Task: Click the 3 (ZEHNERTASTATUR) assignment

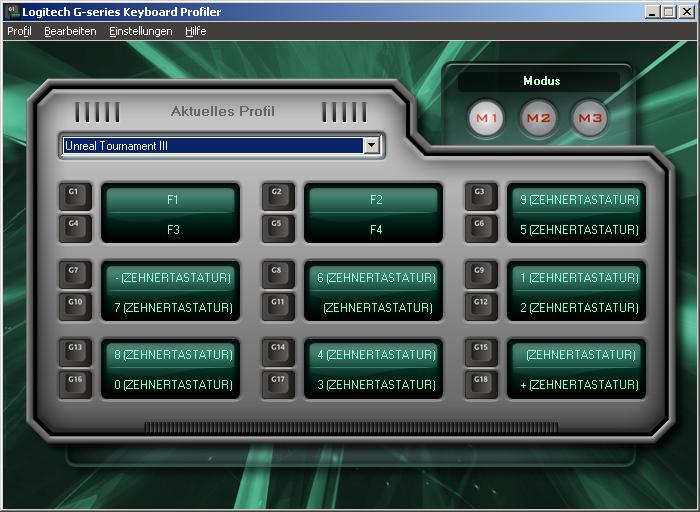Action: [x=374, y=384]
